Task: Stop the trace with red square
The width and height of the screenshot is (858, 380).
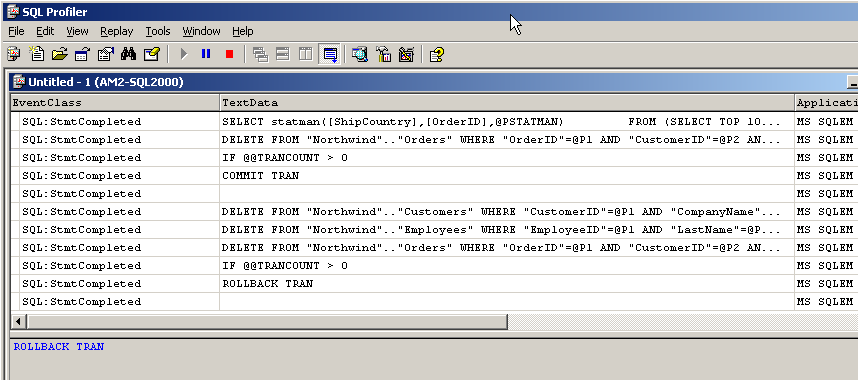Action: [x=229, y=54]
